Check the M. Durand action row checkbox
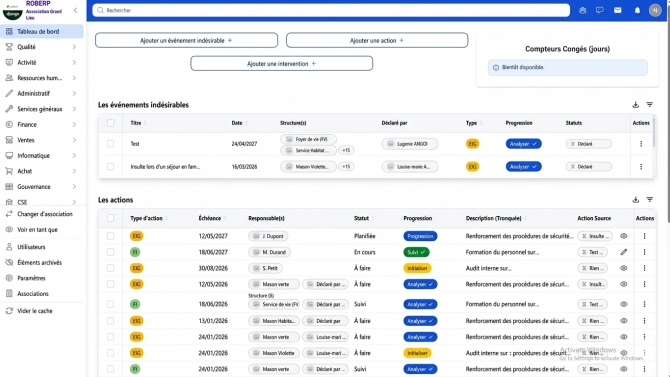Screen dimensions: 670x377 pos(110,252)
